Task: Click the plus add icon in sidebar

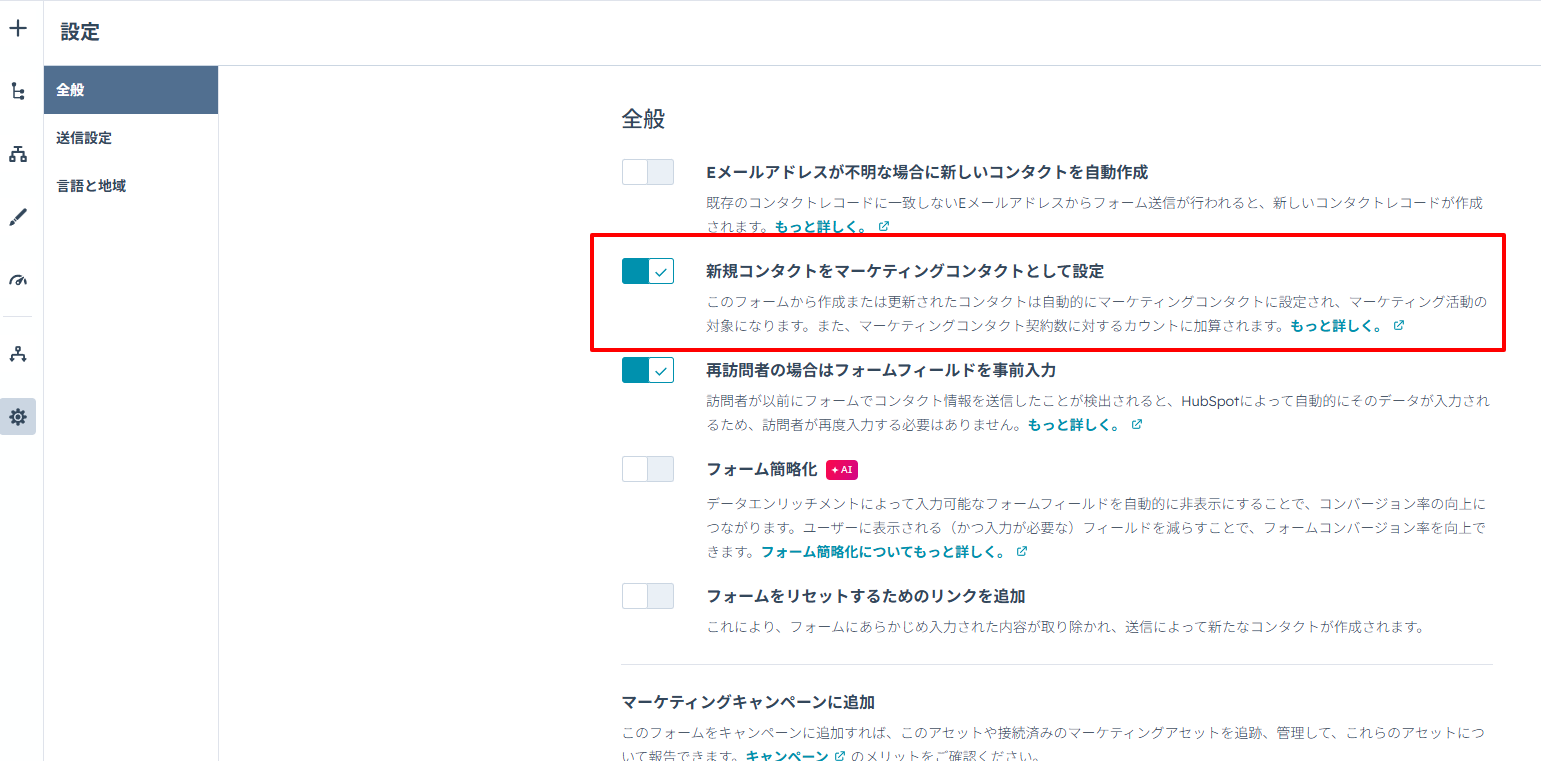Action: point(17,28)
